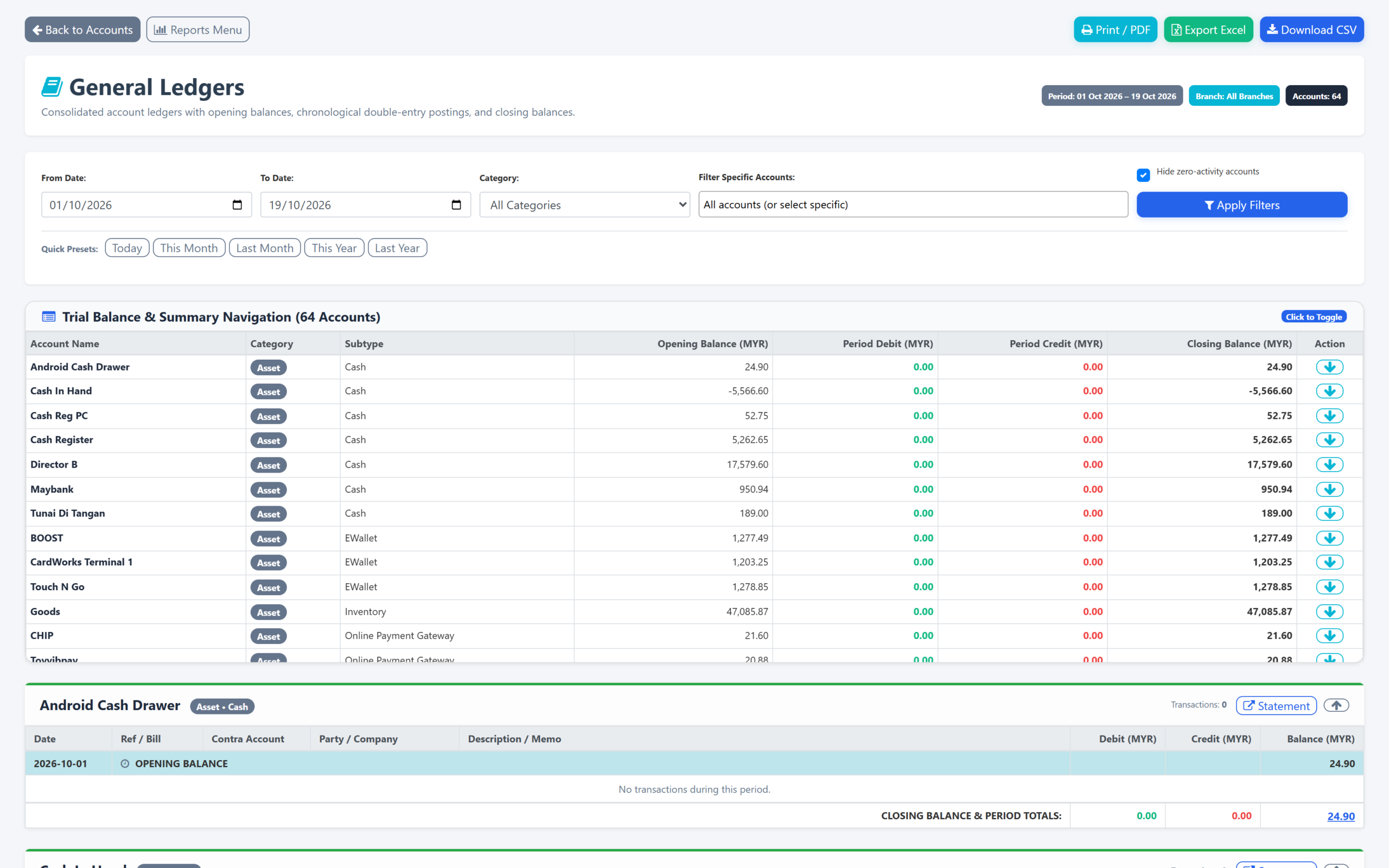Image resolution: width=1389 pixels, height=868 pixels.
Task: Open To Date calendar picker icon
Action: click(456, 205)
